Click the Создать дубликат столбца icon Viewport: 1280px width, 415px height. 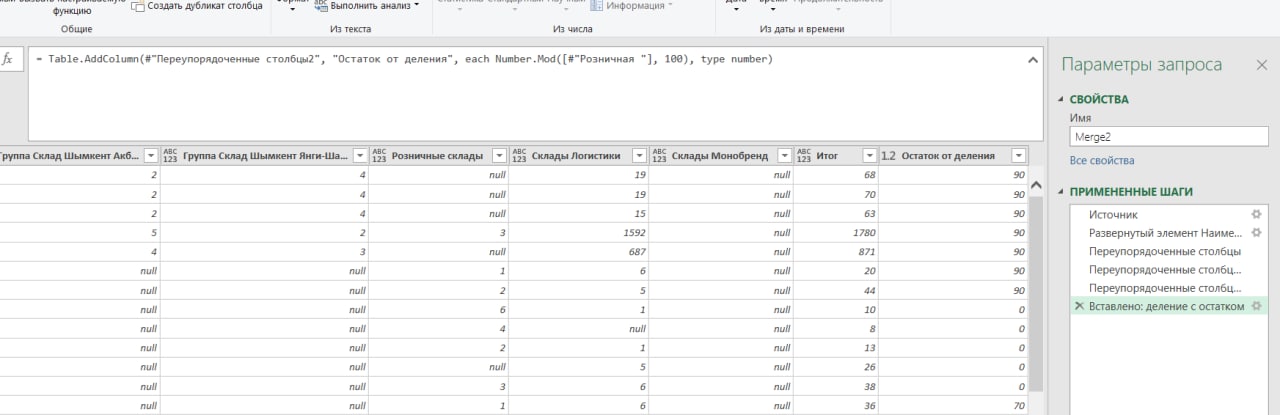point(138,5)
